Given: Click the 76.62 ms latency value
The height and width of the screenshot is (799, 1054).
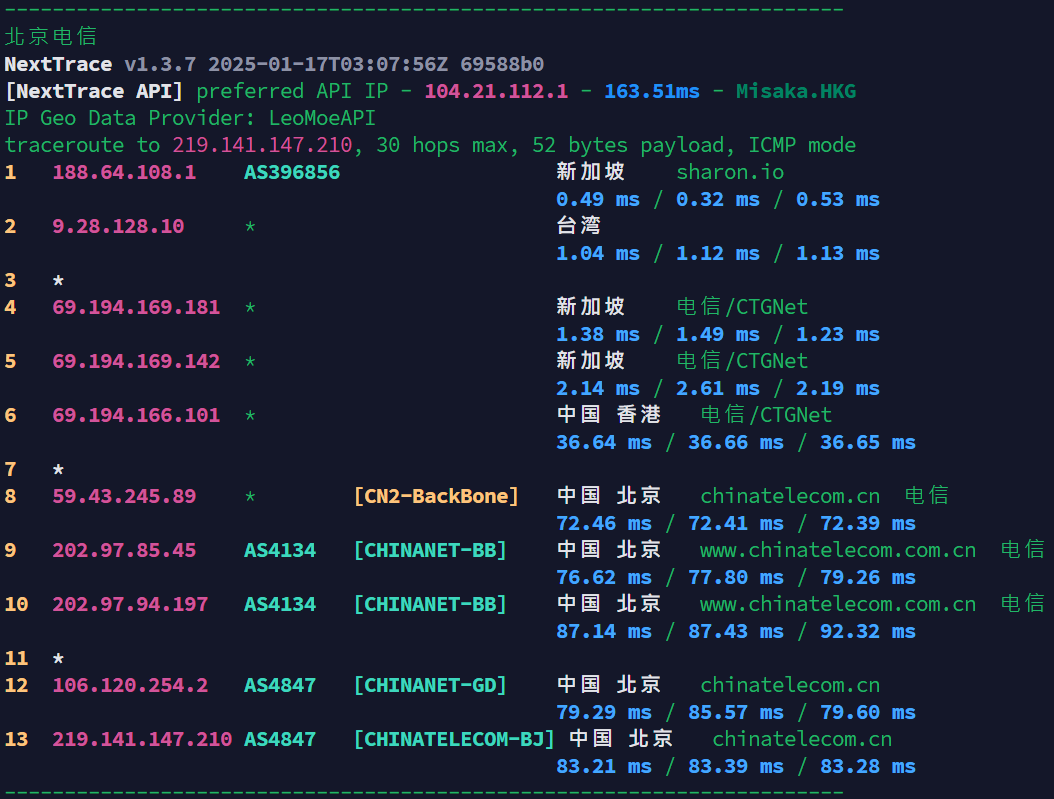Looking at the screenshot, I should point(604,577).
